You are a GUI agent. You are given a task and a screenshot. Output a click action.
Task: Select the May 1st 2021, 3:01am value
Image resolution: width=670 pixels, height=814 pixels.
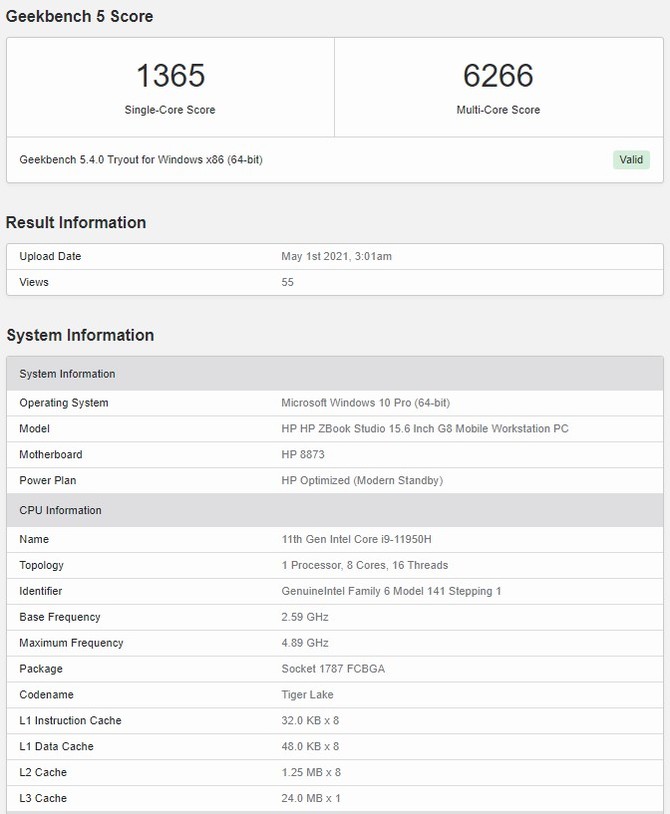[x=336, y=256]
